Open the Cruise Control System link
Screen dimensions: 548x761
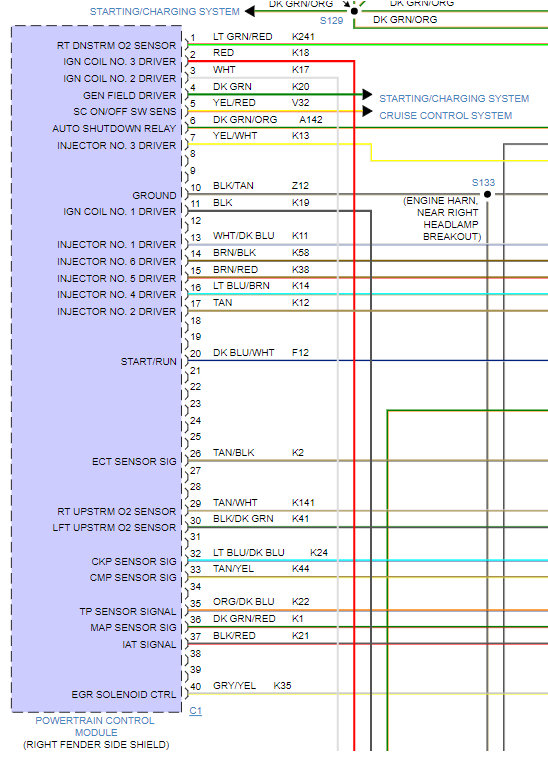[x=446, y=116]
